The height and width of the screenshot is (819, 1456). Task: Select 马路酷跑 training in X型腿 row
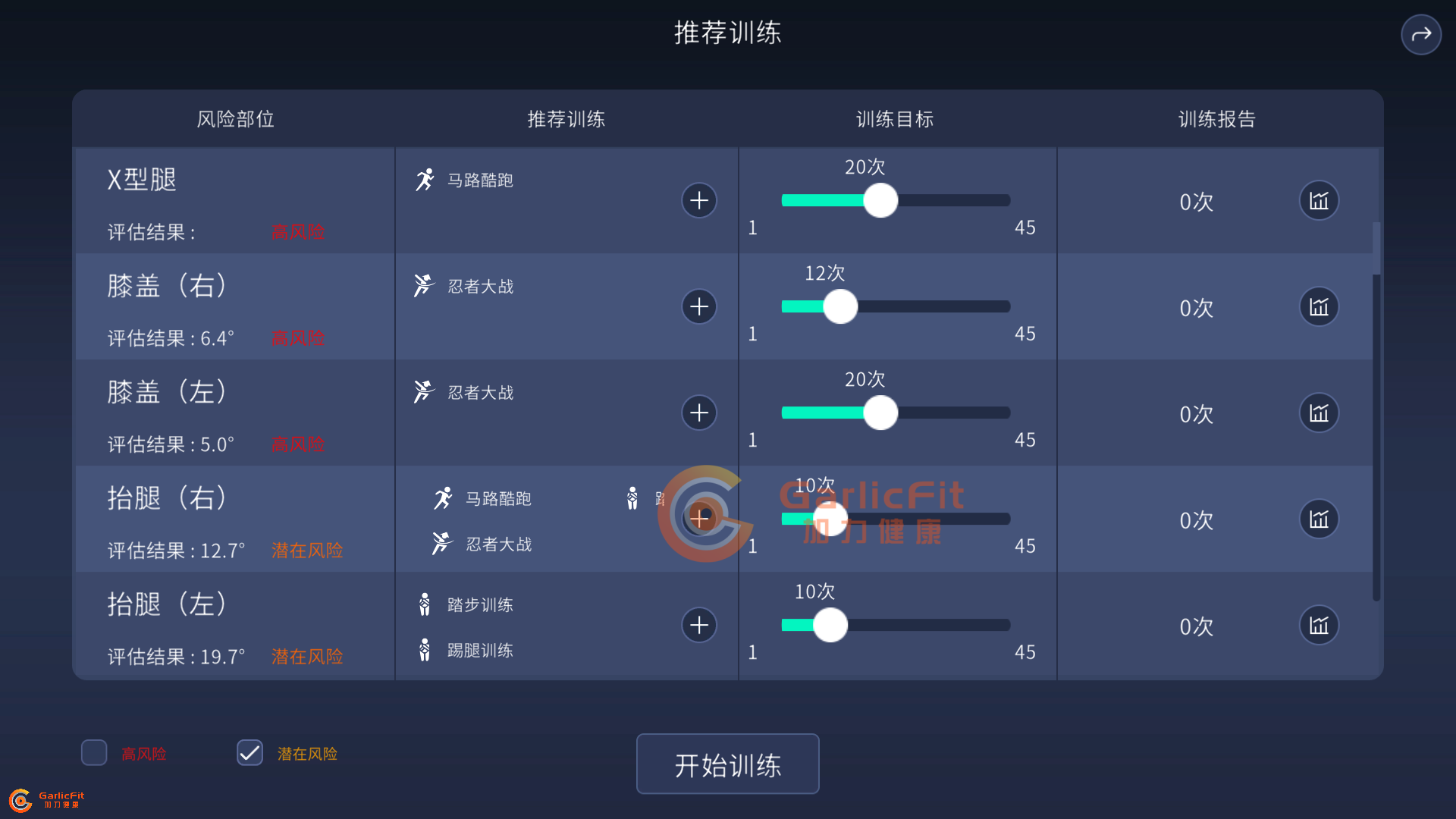click(479, 180)
